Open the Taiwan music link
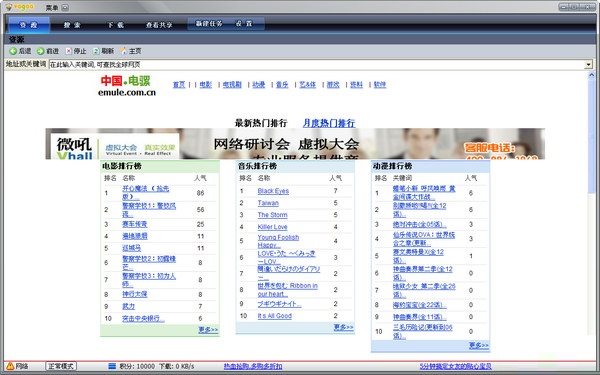 [268, 203]
